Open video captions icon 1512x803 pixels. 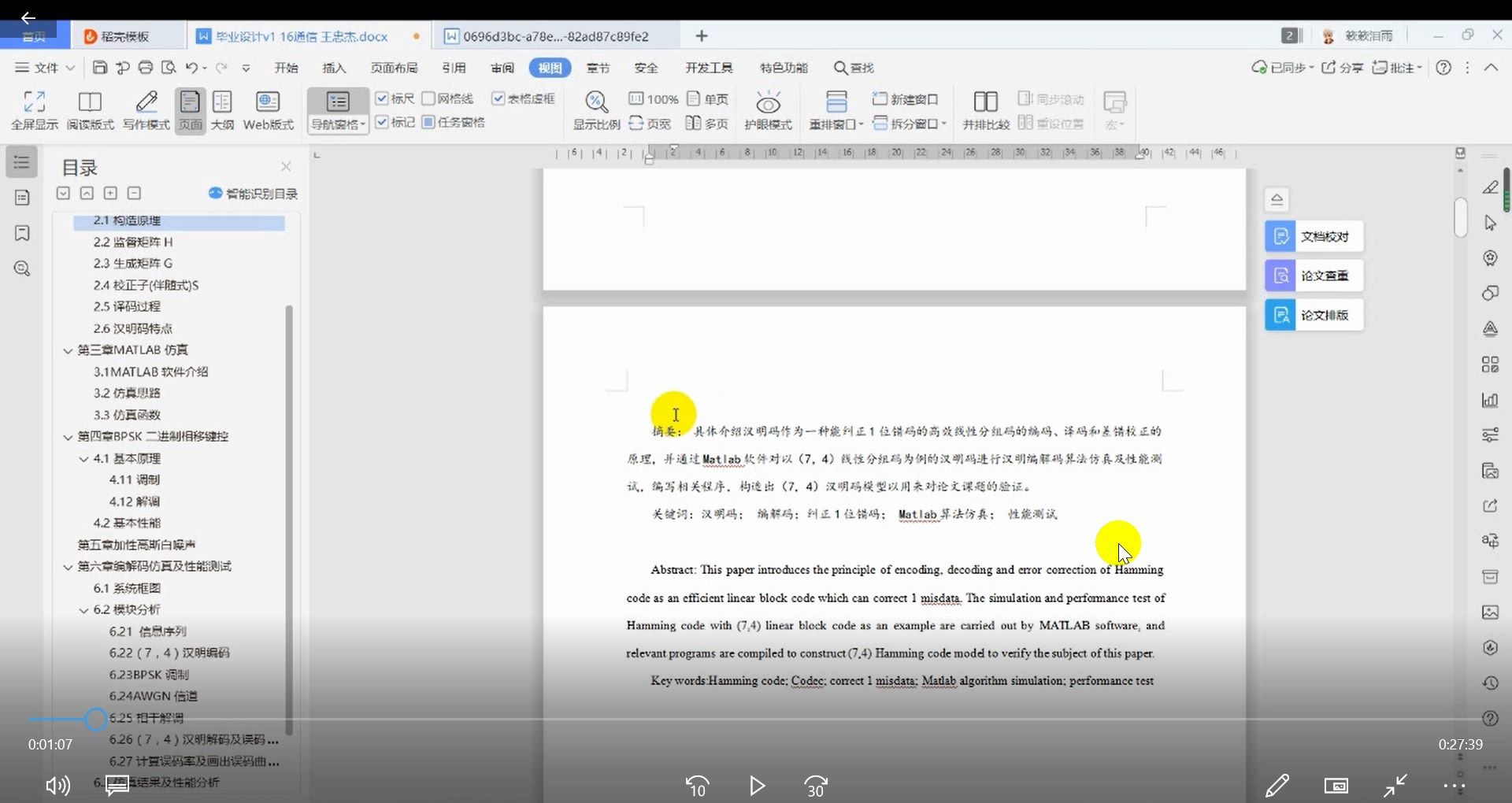pos(117,785)
